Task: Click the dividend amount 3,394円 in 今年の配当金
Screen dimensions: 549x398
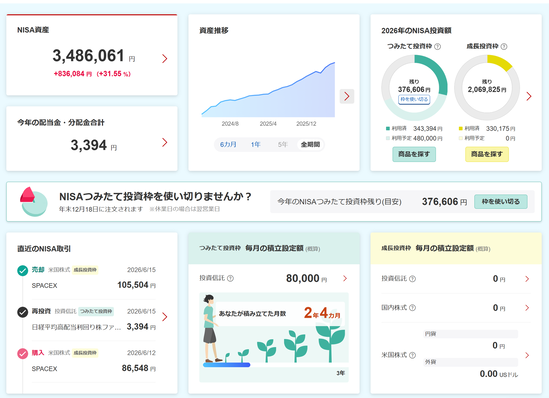Action: click(93, 145)
